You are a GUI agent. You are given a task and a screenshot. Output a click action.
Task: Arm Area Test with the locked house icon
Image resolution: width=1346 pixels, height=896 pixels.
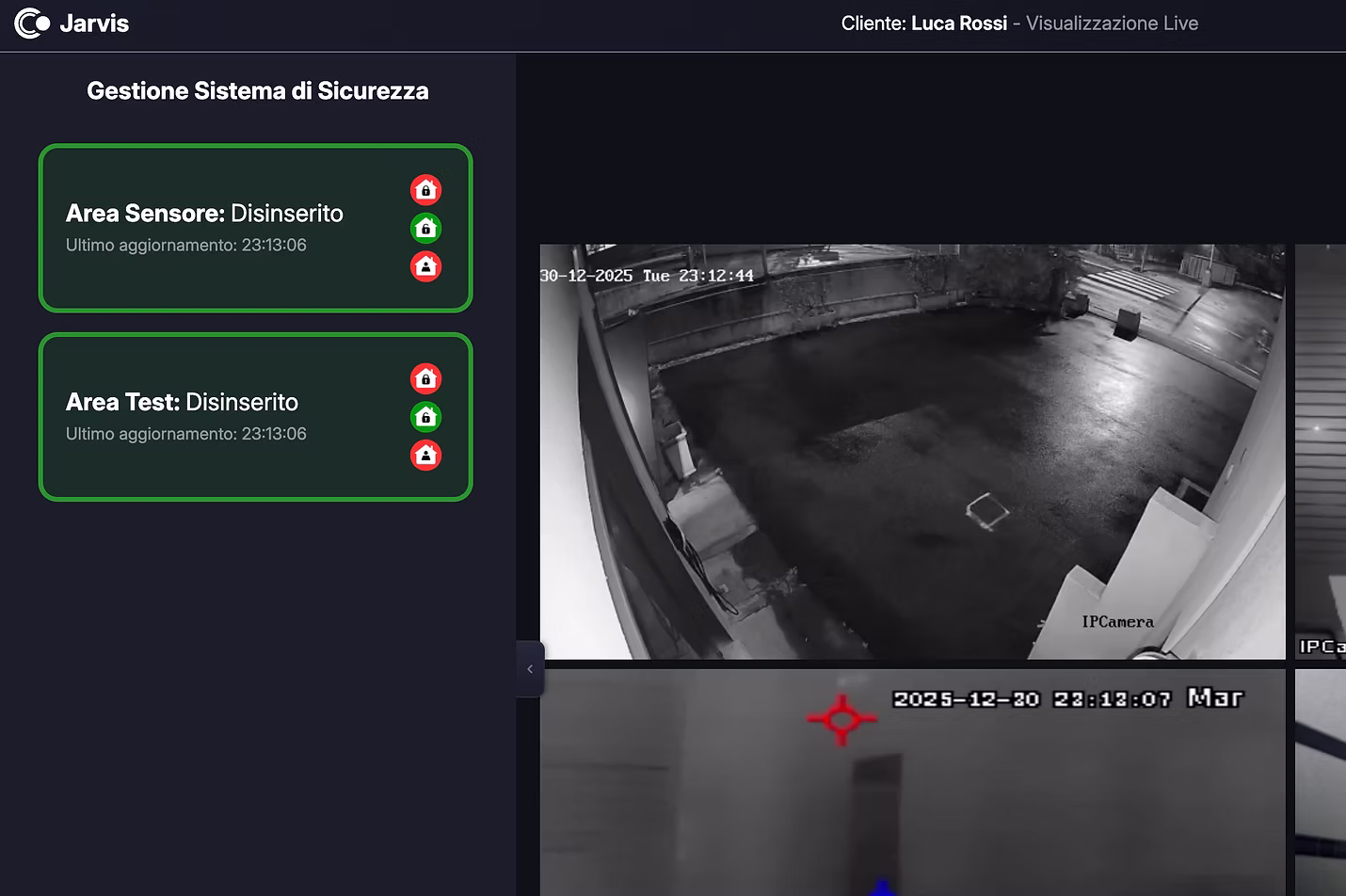click(x=425, y=378)
